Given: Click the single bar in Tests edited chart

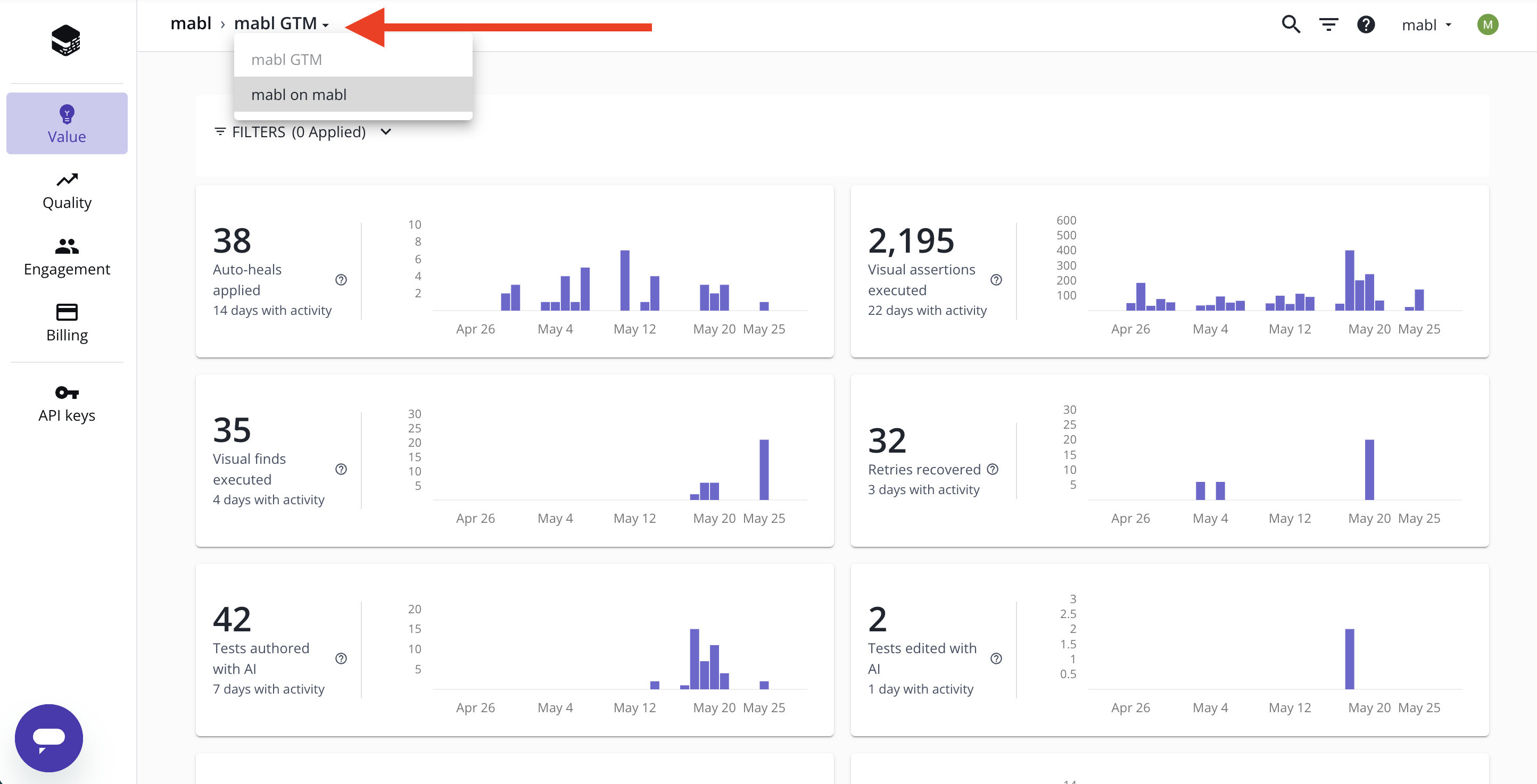Looking at the screenshot, I should click(1349, 659).
